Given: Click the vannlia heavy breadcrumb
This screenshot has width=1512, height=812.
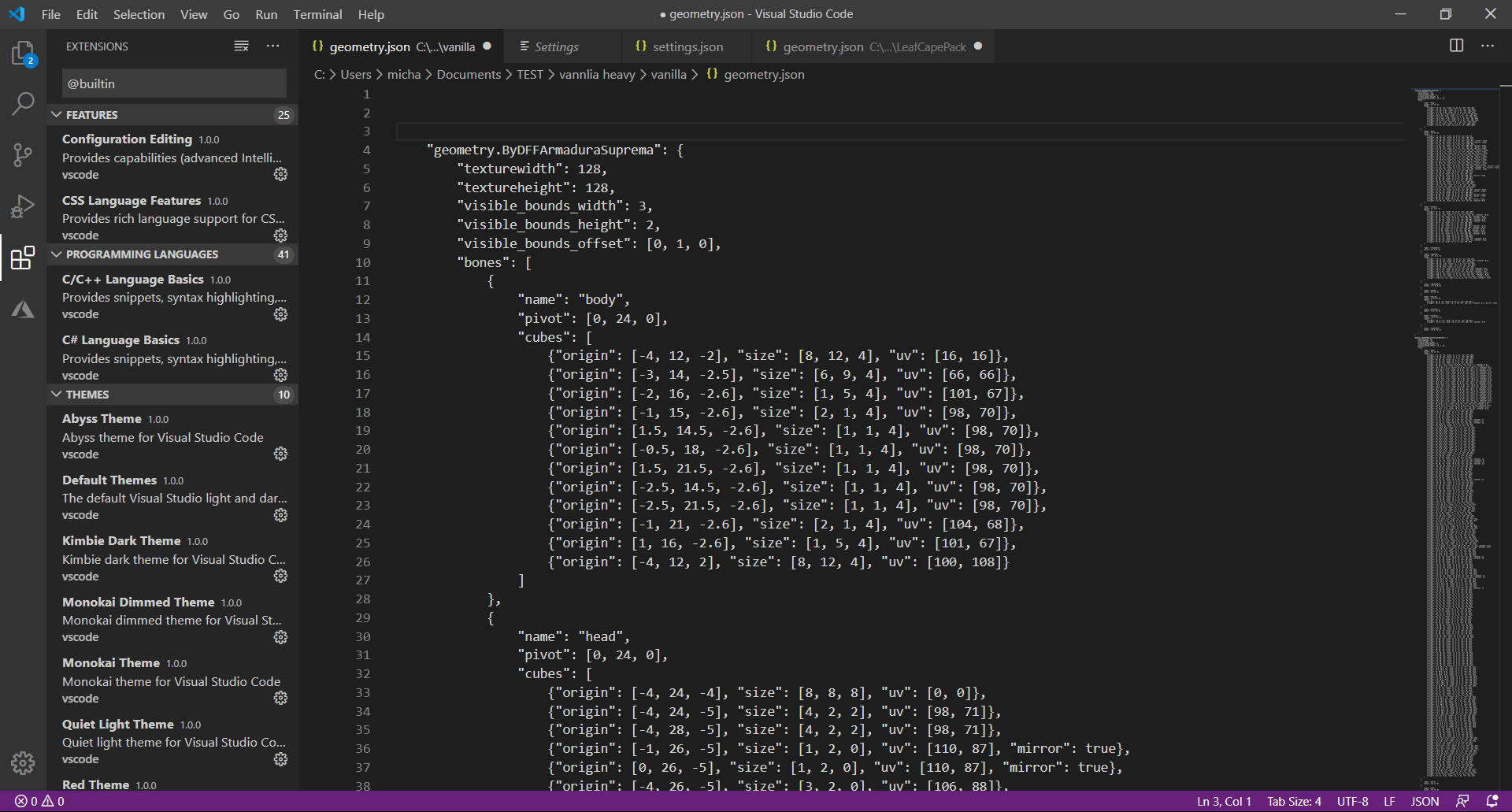Looking at the screenshot, I should click(x=597, y=74).
